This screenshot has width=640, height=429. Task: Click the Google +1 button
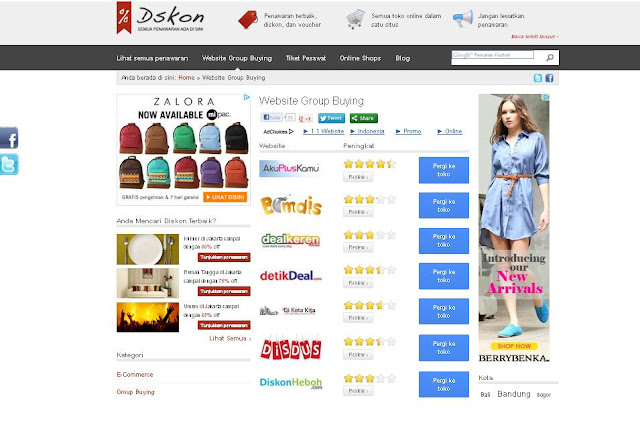pos(305,118)
